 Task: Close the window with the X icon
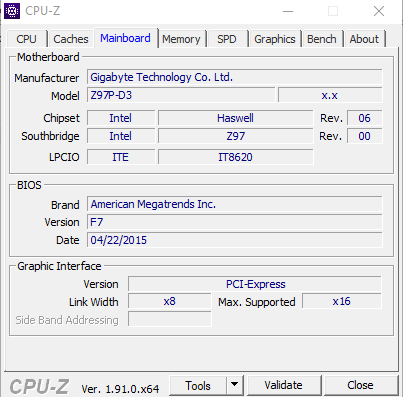tap(379, 11)
